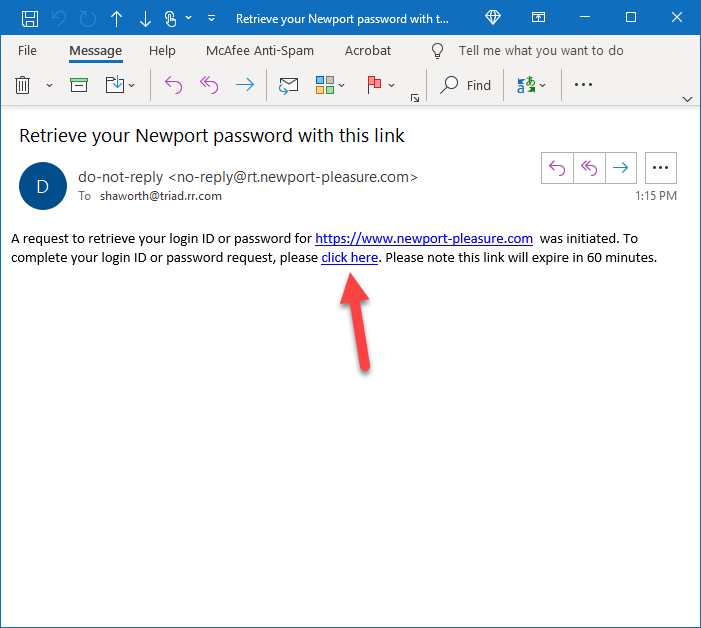Go to Previous Item with up arrow
Image resolution: width=701 pixels, height=628 pixels.
[116, 19]
